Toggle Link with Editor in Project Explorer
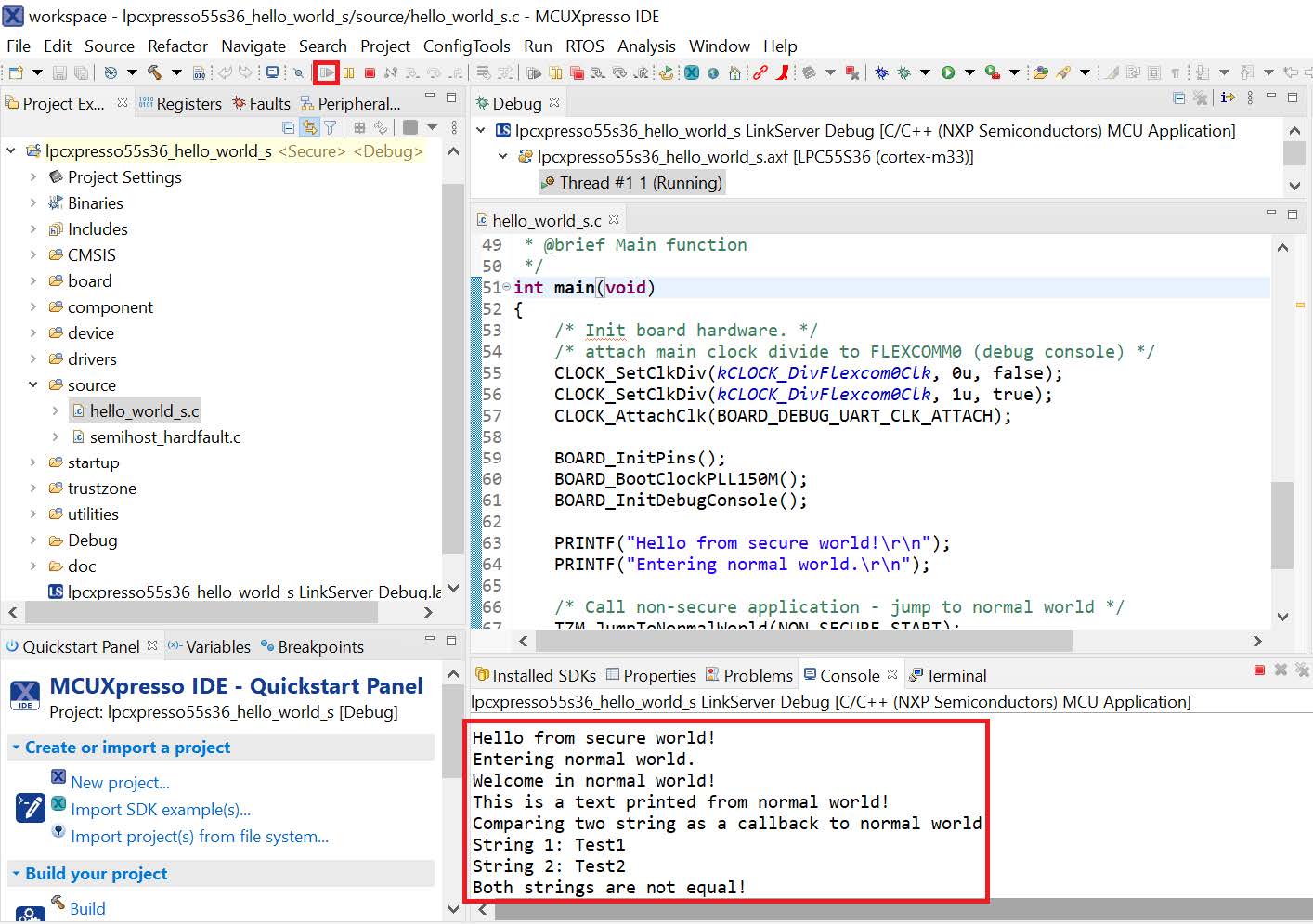This screenshot has width=1313, height=924. [x=309, y=127]
